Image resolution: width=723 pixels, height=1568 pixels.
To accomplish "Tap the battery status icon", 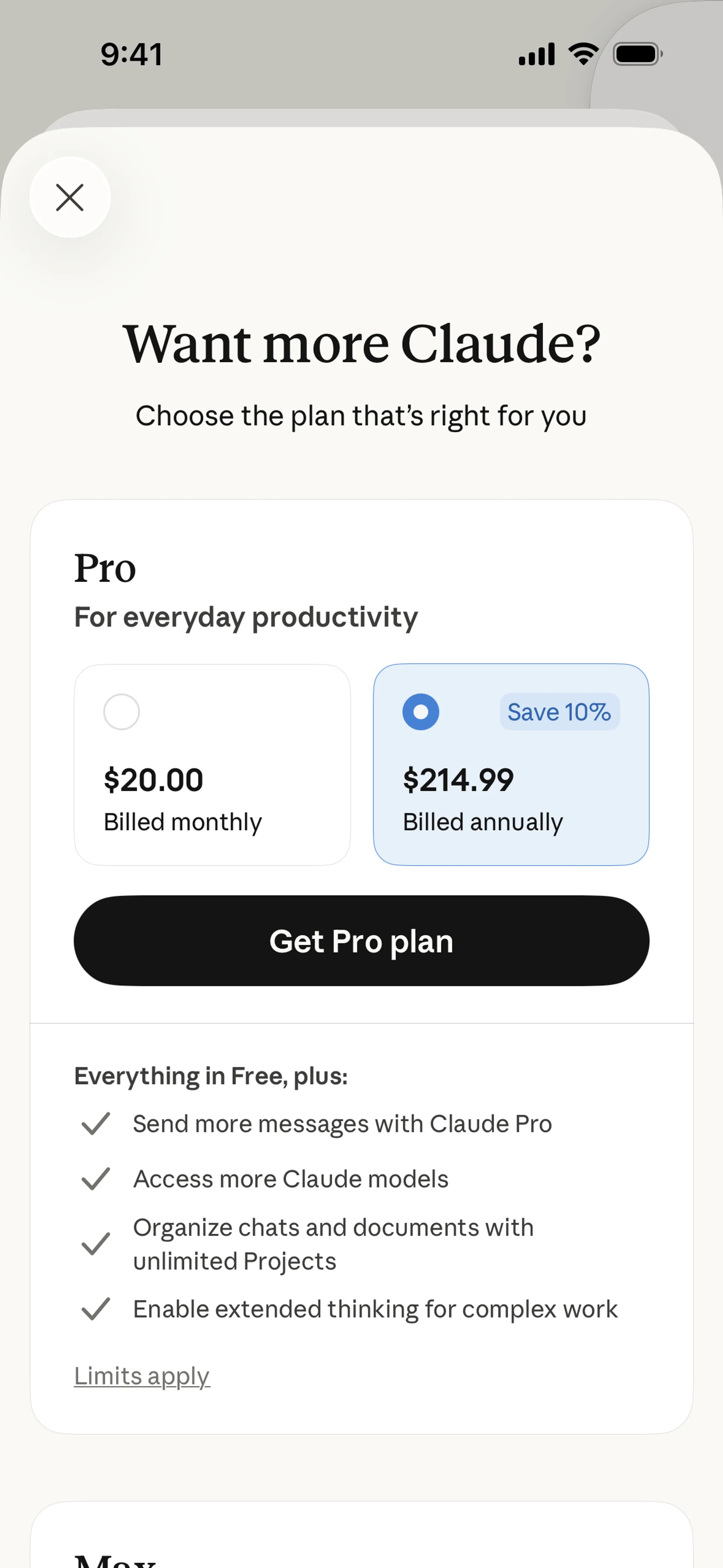I will (x=637, y=54).
